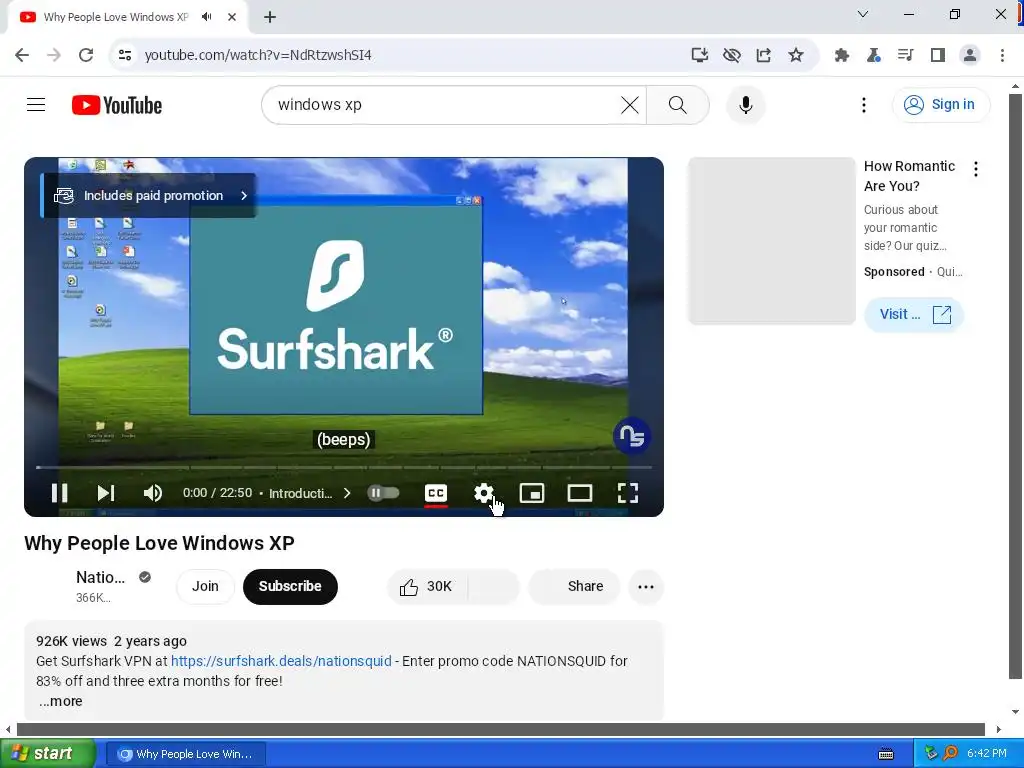Image resolution: width=1024 pixels, height=768 pixels.
Task: Open the Extensions puzzle icon
Action: 842,55
